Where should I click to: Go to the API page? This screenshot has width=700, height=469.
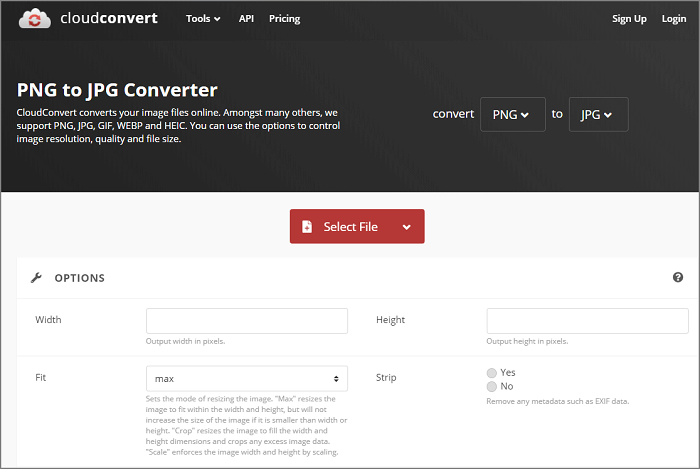pyautogui.click(x=246, y=19)
